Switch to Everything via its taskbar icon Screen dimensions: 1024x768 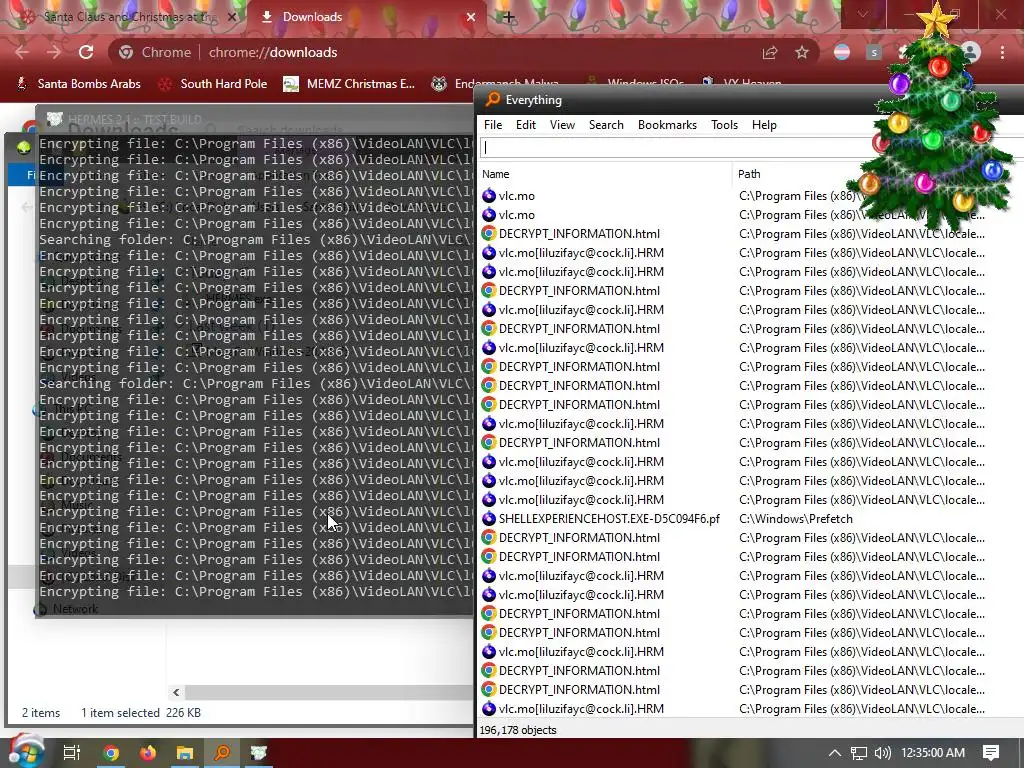pos(223,753)
